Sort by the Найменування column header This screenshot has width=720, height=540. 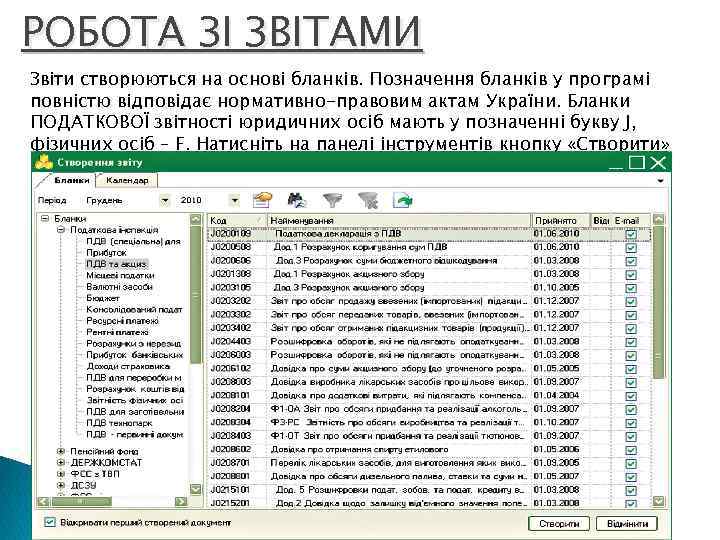(399, 221)
